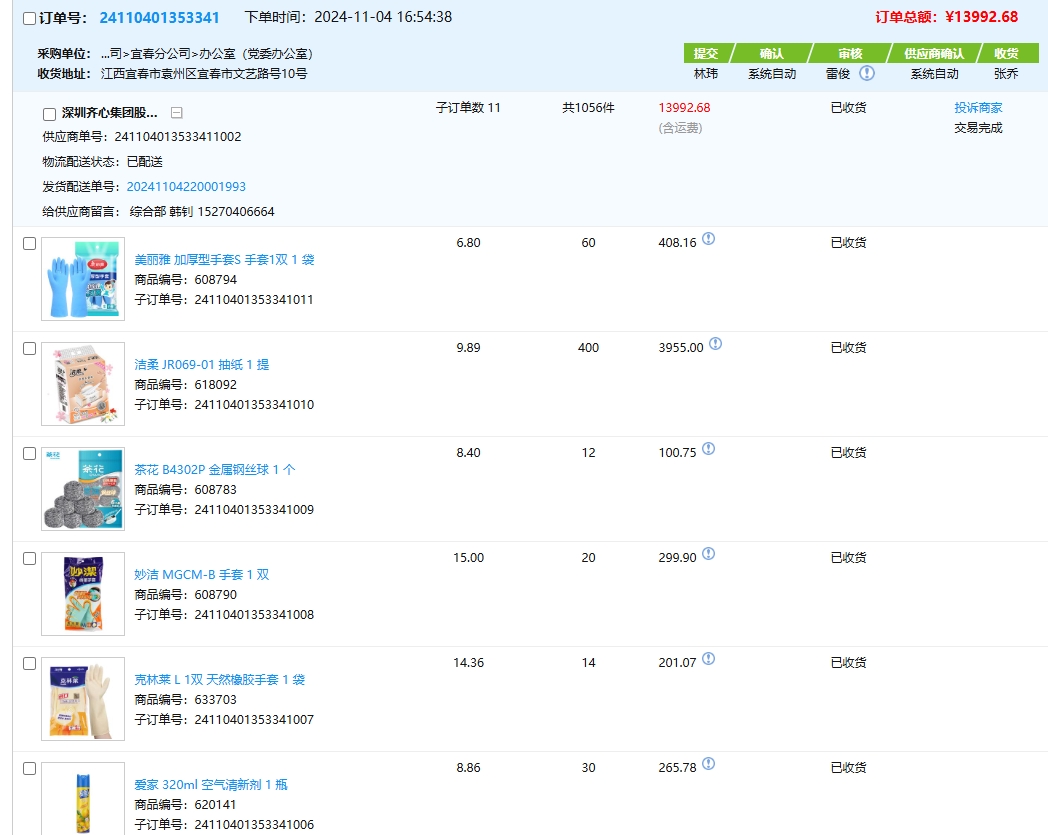Image resolution: width=1048 pixels, height=835 pixels.
Task: Click the 提交 workflow step
Action: [707, 53]
